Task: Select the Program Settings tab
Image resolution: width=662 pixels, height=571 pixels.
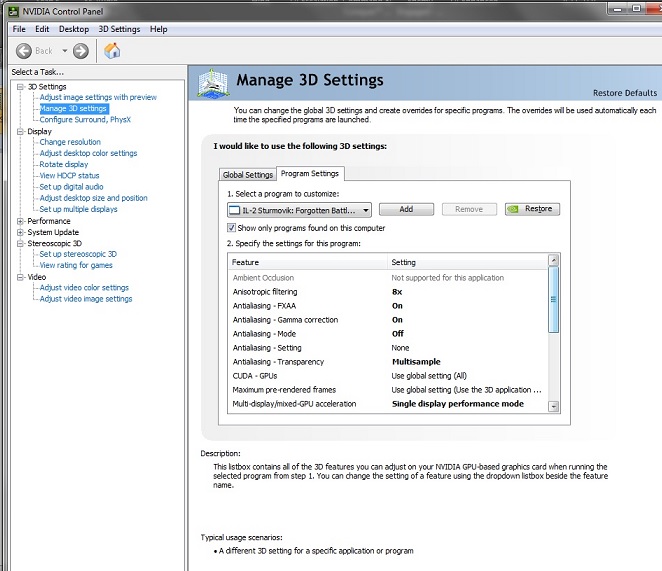Action: click(x=310, y=174)
